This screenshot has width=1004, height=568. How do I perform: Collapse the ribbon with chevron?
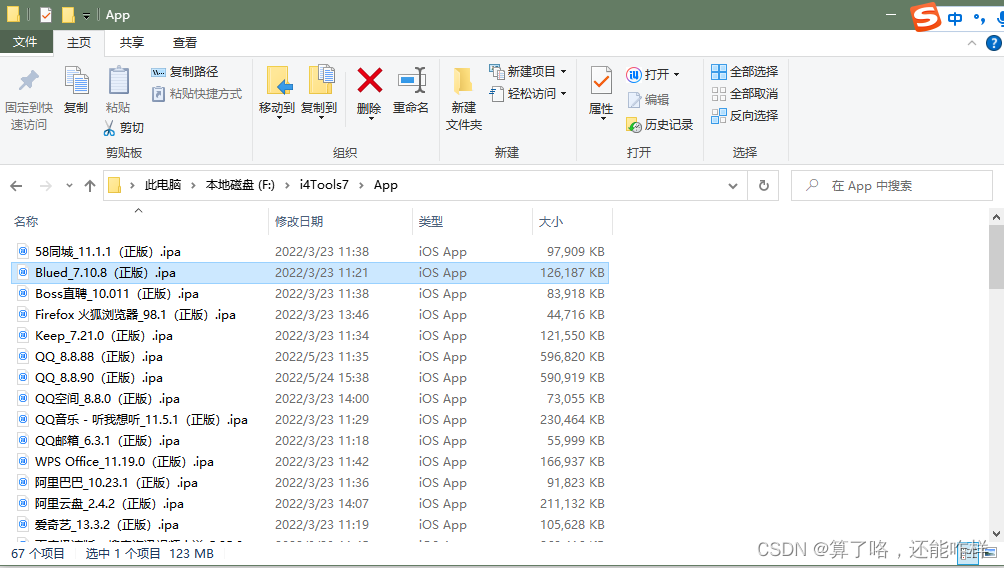tap(972, 43)
